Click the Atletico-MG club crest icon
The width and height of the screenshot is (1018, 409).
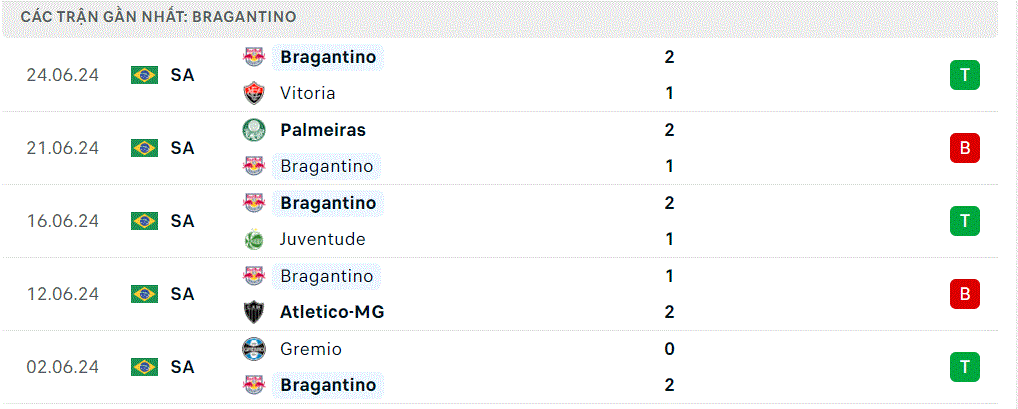(254, 312)
